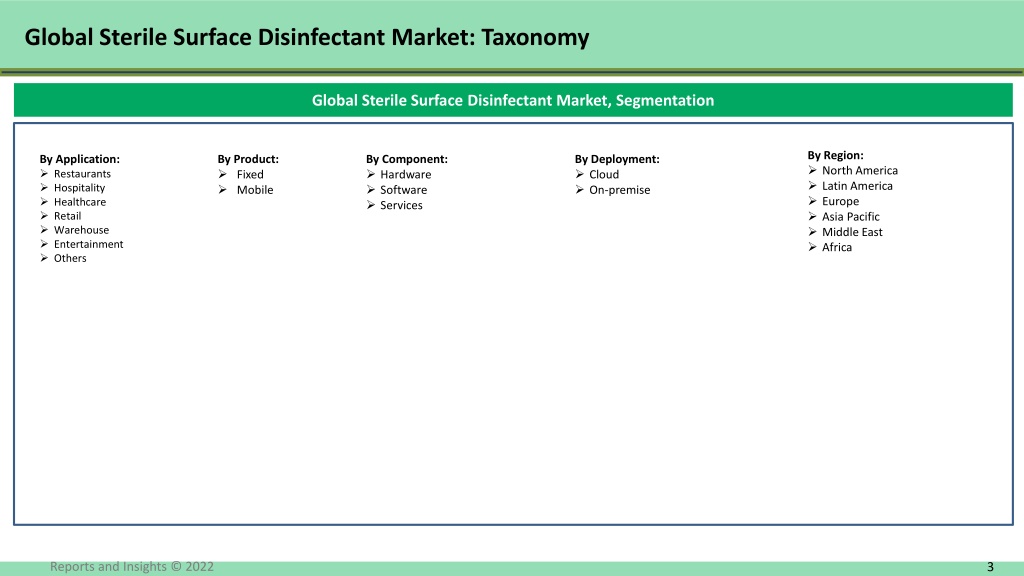Select the green 'Segmentation' header banner text
1024x576 pixels.
513,101
